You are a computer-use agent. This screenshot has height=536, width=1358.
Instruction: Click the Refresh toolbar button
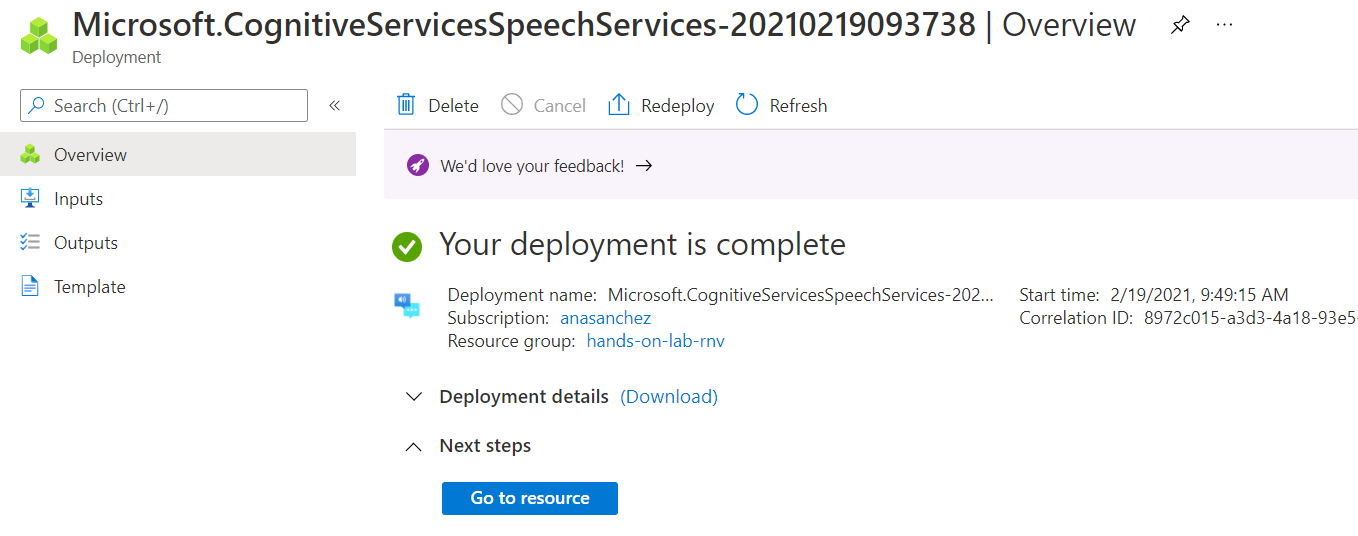[x=781, y=105]
